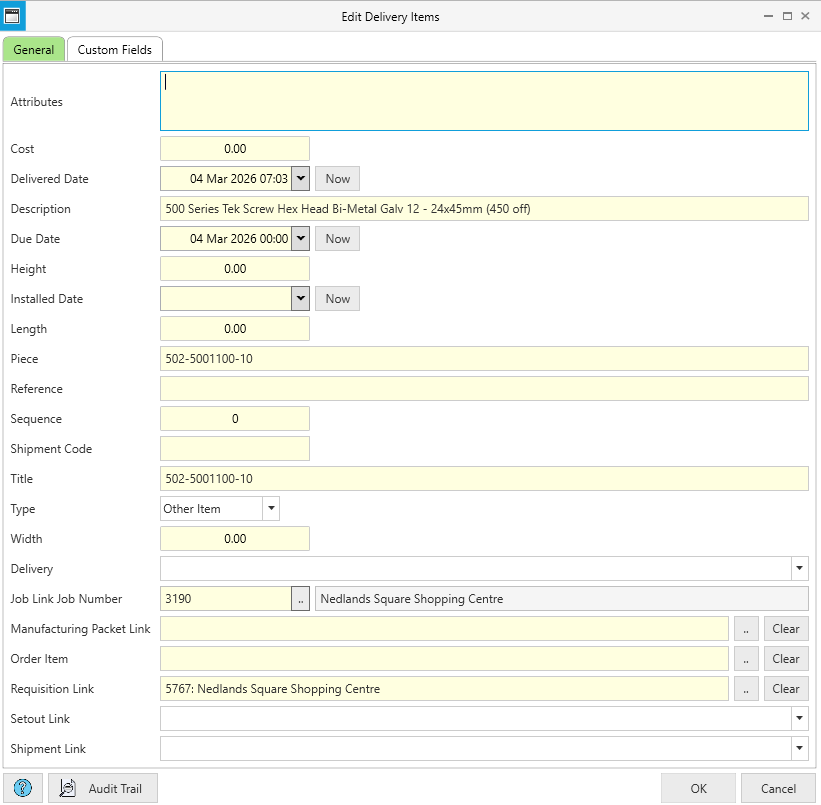Select the General tab
Image resolution: width=821 pixels, height=805 pixels.
[34, 49]
